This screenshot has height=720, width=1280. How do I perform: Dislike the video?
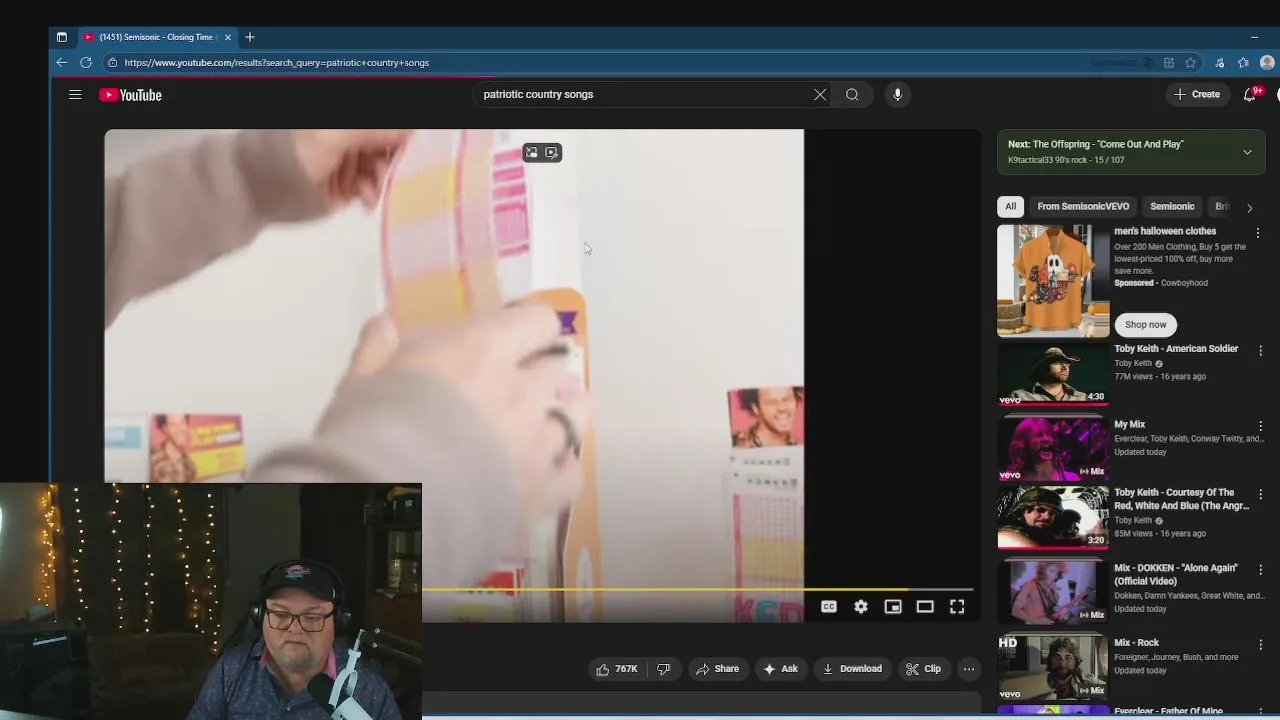[663, 669]
